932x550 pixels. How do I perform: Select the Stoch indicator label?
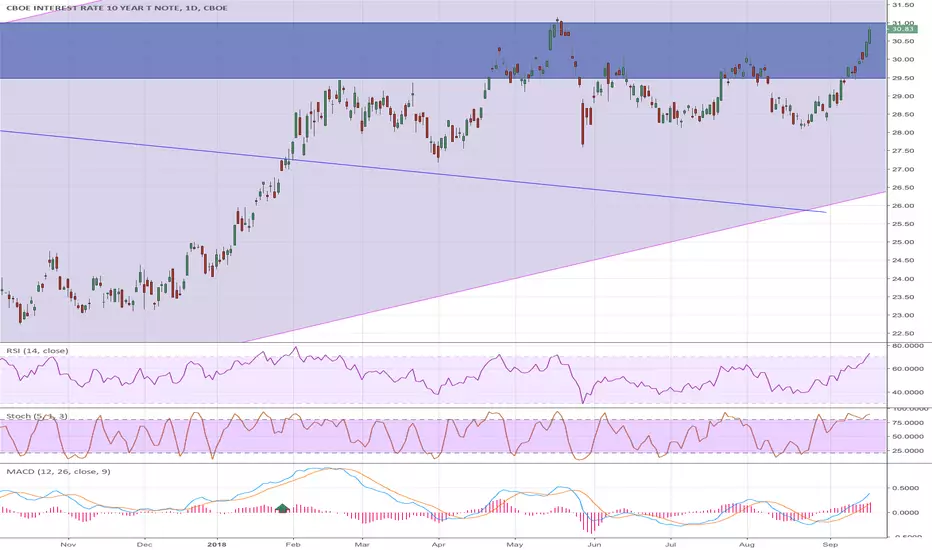36,416
